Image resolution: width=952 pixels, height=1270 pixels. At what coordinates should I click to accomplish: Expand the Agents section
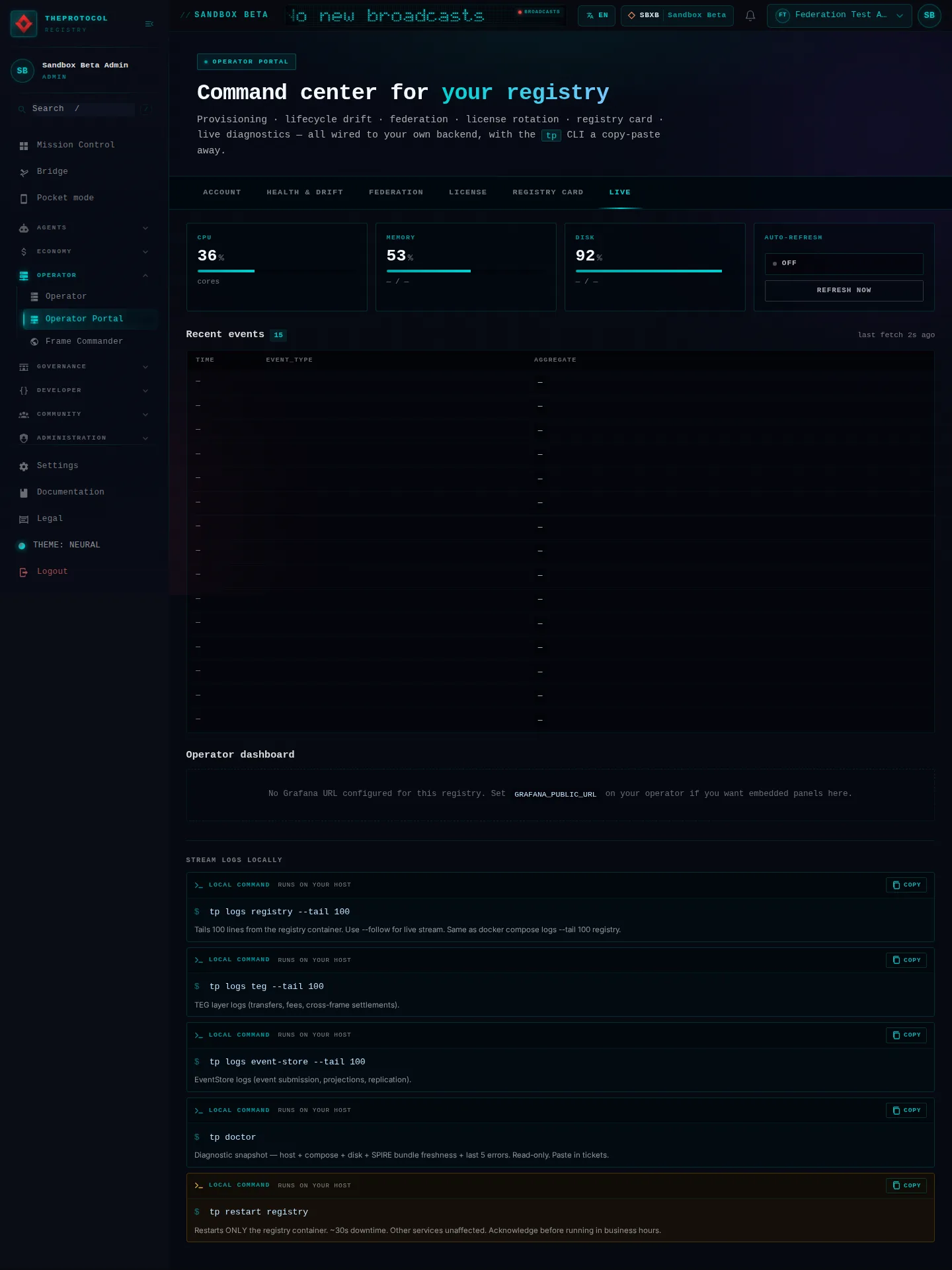coord(84,228)
